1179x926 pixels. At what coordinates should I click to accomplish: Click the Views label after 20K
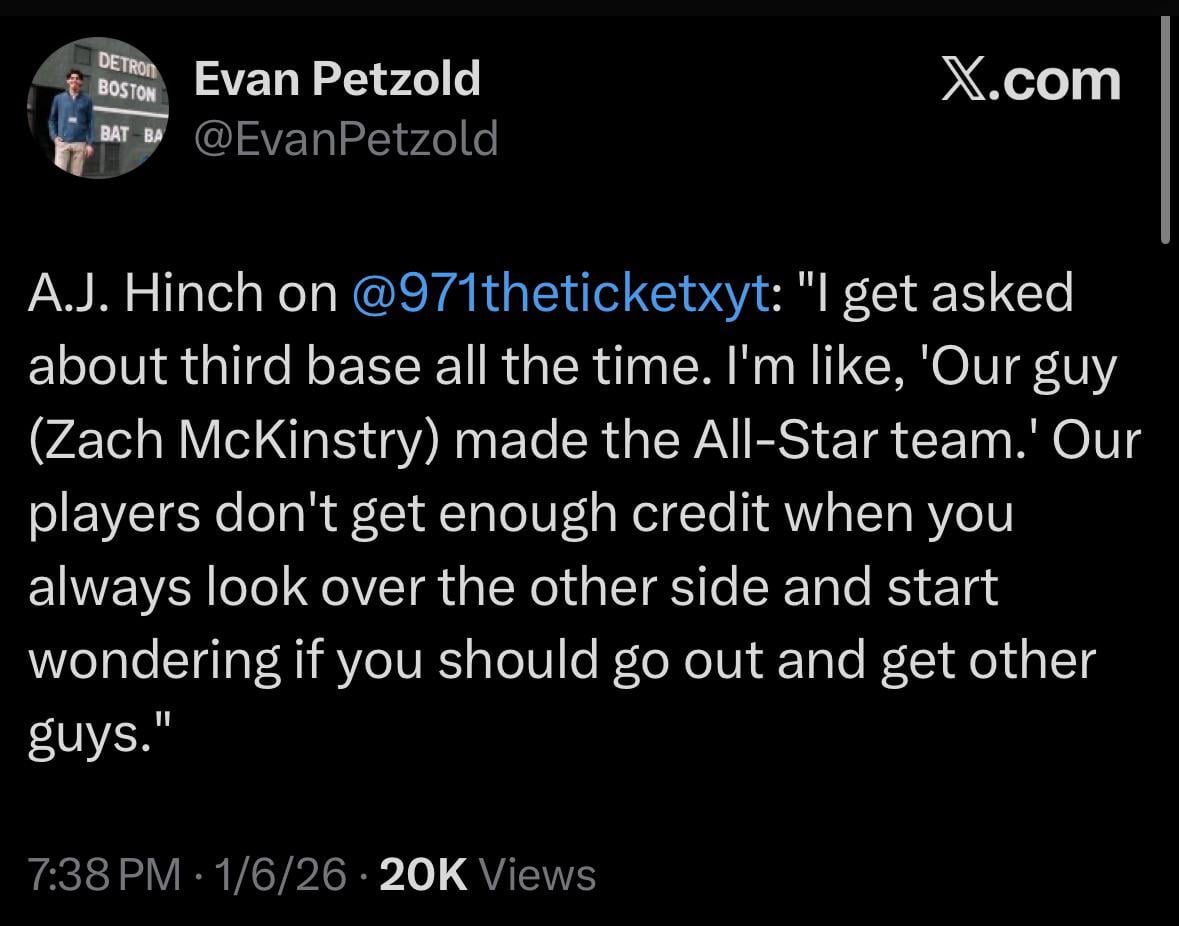pos(539,874)
